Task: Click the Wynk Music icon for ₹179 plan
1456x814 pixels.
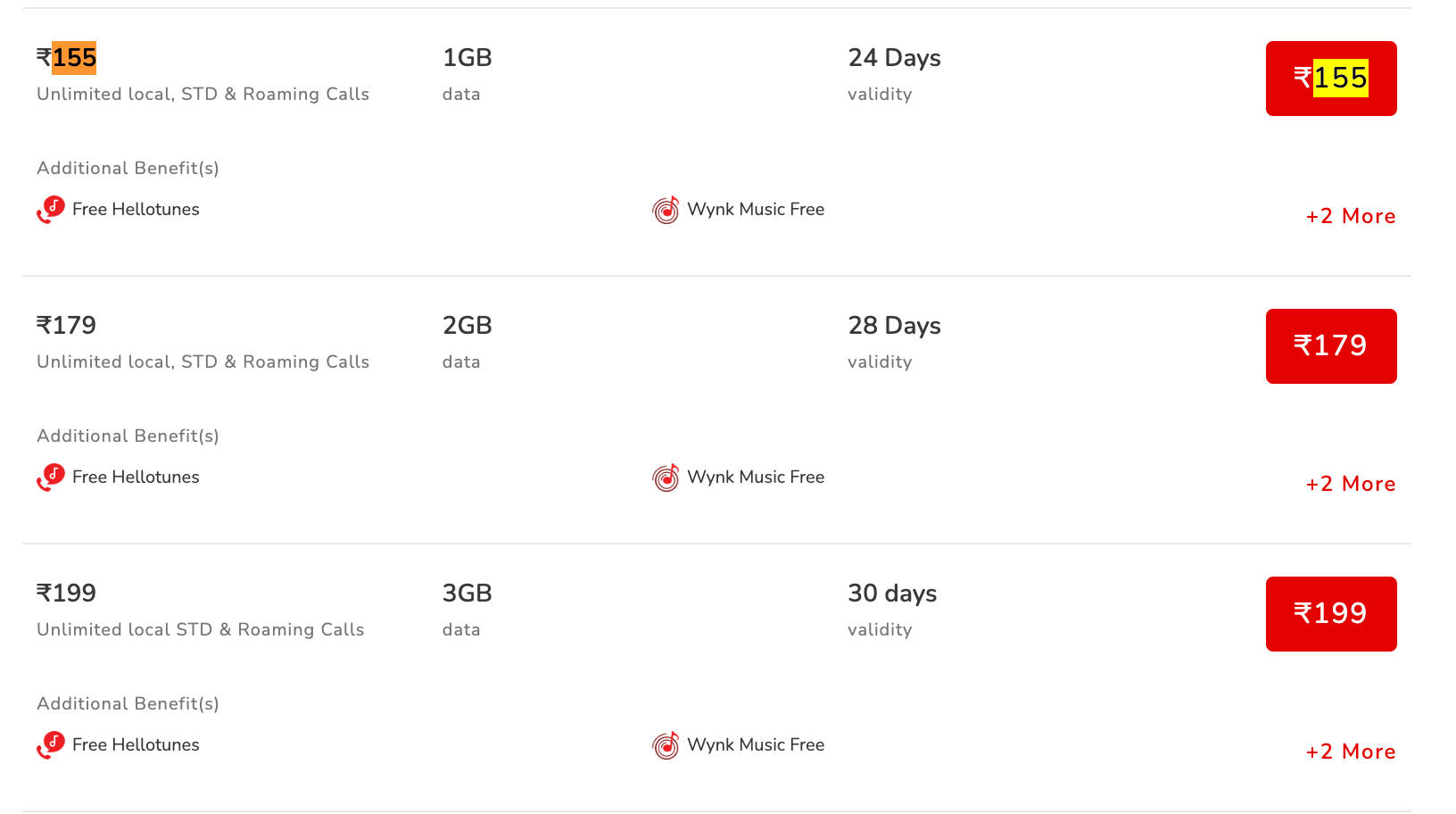Action: coord(664,477)
